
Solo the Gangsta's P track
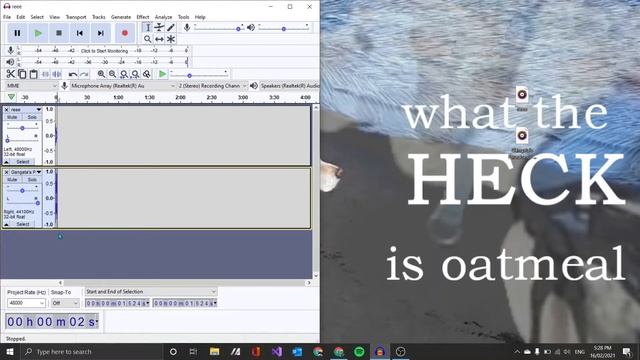32,180
